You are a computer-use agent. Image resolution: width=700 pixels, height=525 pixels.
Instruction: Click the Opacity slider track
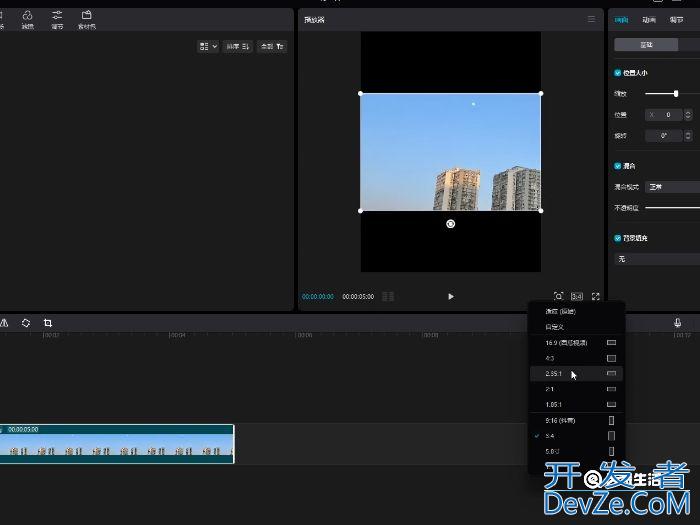[672, 208]
